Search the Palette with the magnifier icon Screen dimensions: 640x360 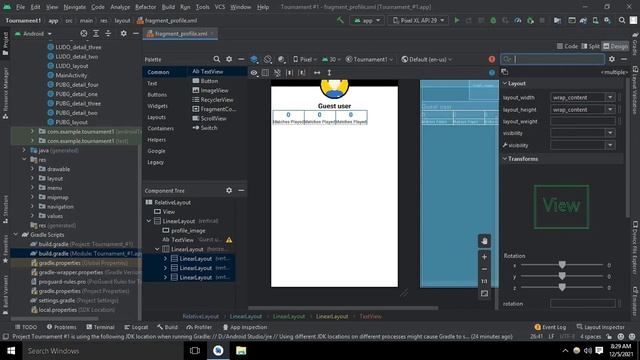click(x=217, y=59)
